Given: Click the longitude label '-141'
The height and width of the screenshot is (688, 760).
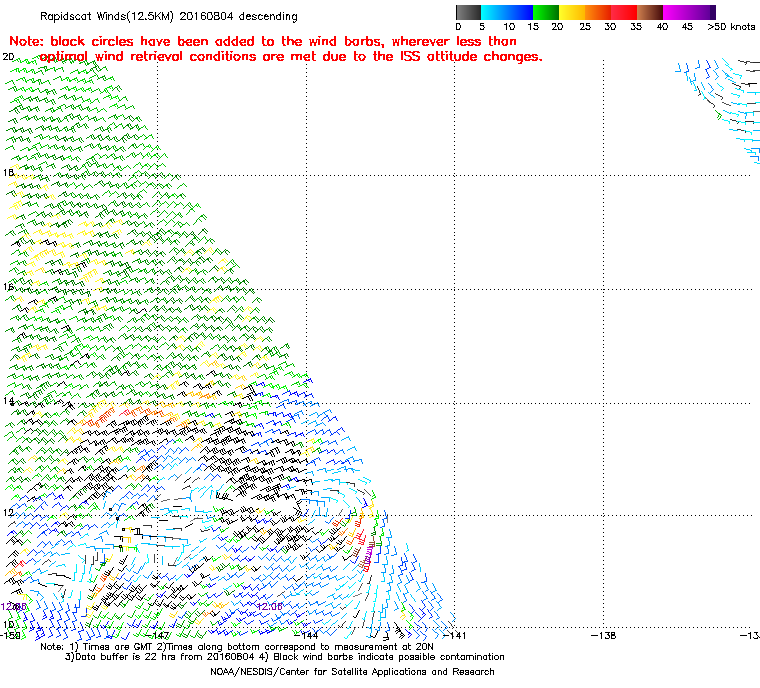Looking at the screenshot, I should pyautogui.click(x=455, y=635).
